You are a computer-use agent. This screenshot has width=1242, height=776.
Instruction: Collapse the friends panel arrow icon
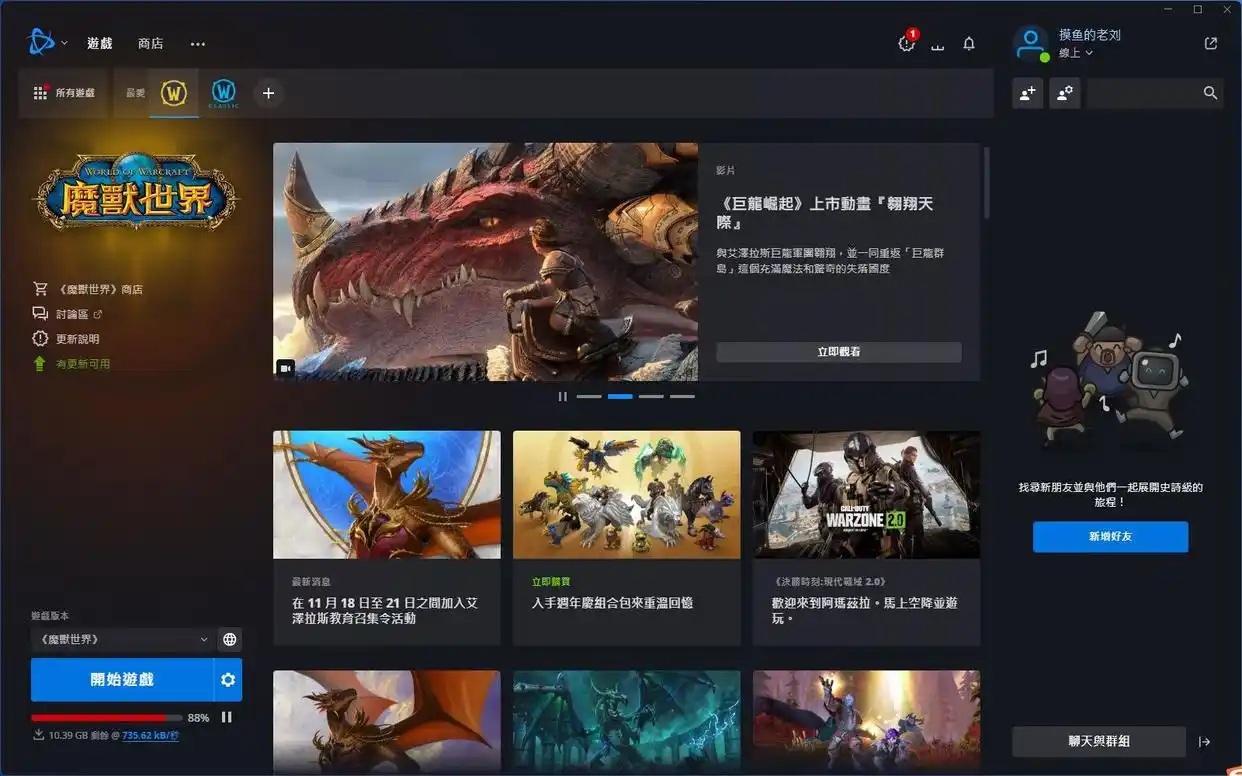(1205, 742)
